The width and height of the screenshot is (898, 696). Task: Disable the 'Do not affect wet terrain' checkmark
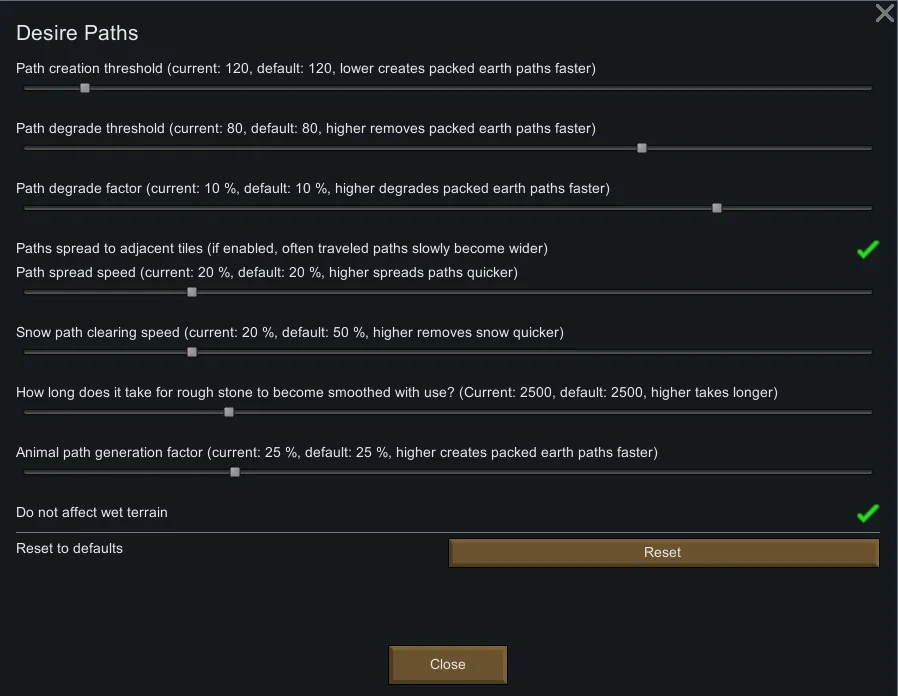pyautogui.click(x=867, y=513)
